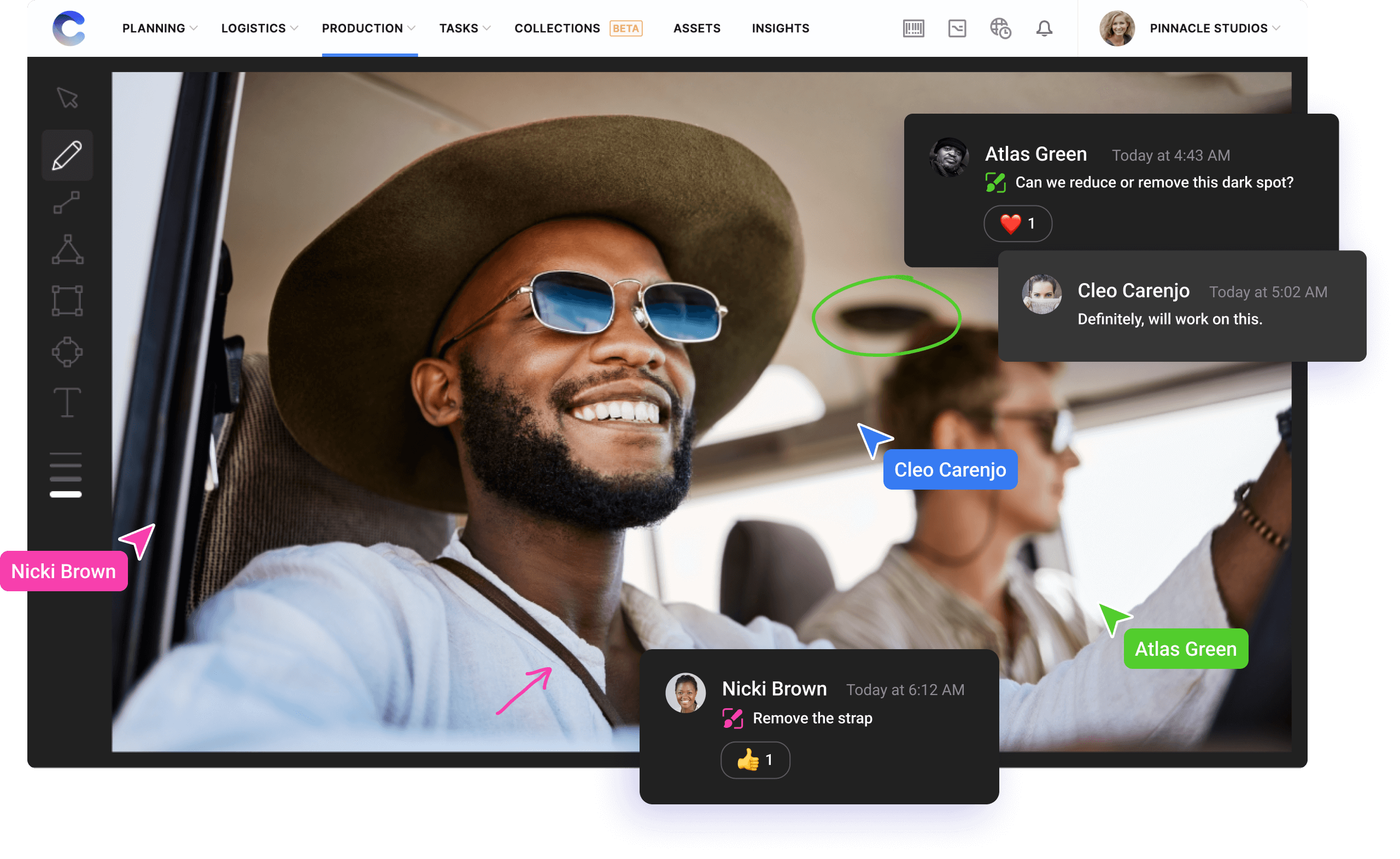Viewport: 1400px width, 859px height.
Task: Toggle the heart reaction on Atlas's comment
Action: click(1017, 223)
